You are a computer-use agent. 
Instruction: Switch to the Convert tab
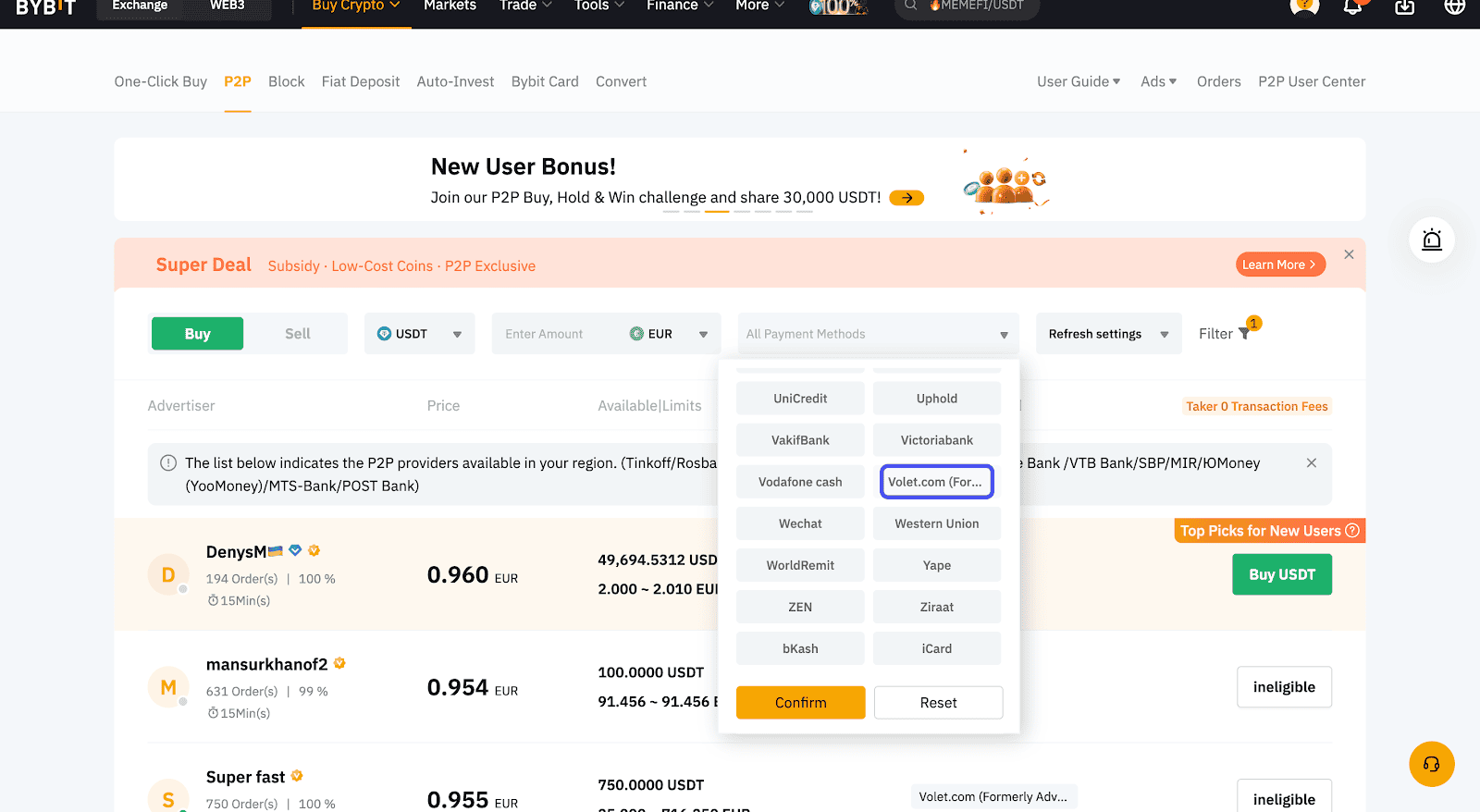click(x=621, y=81)
